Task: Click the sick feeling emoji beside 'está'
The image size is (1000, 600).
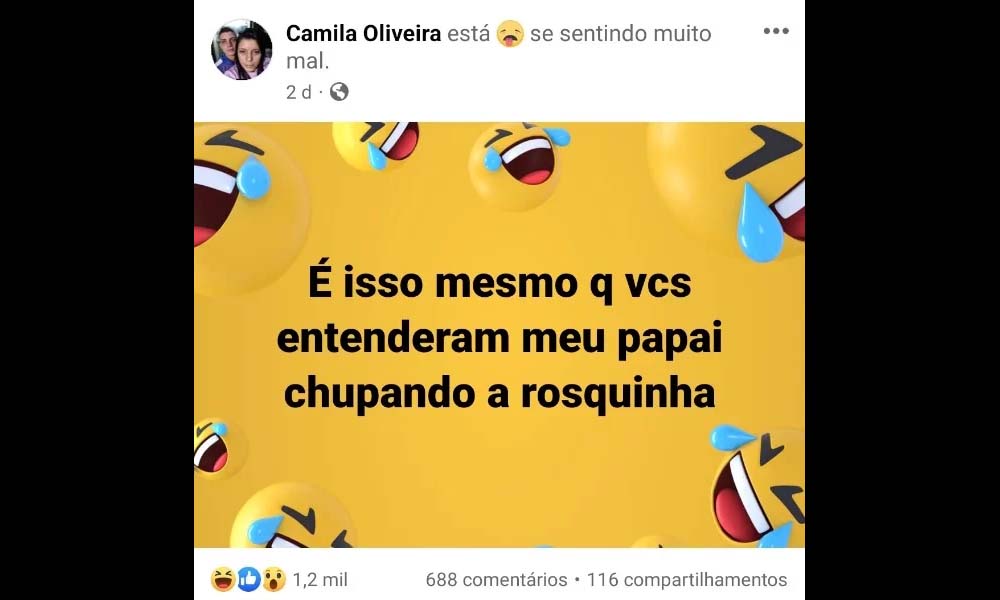Action: coord(510,33)
